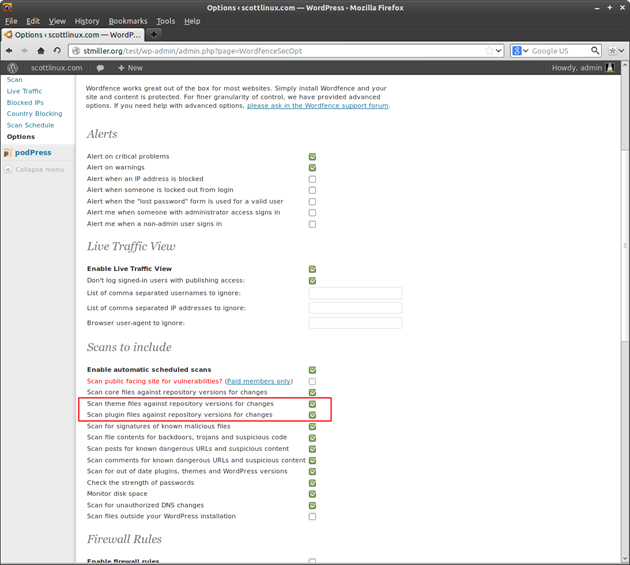Viewport: 630px width, 565px height.
Task: Open the Bookmarks menu
Action: (x=127, y=20)
